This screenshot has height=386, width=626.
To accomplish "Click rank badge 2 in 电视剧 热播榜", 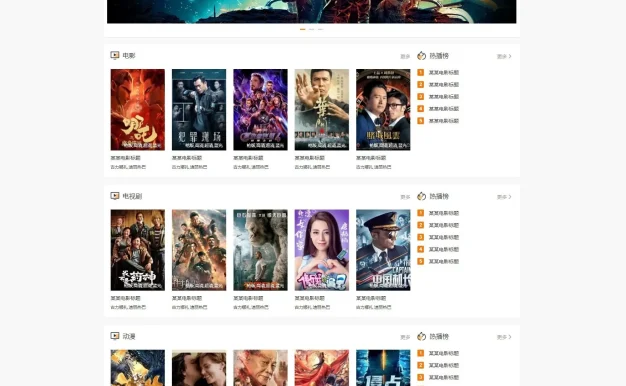I will [x=420, y=225].
